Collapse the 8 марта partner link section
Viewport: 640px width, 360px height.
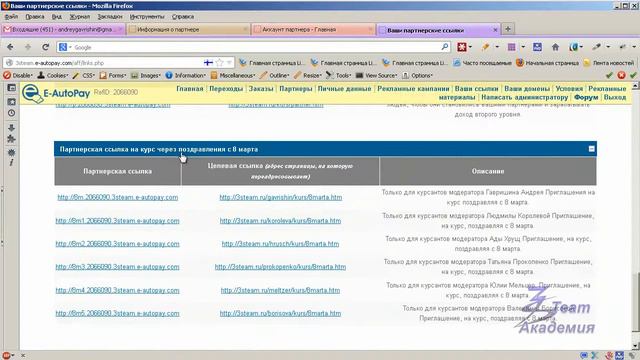(591, 149)
